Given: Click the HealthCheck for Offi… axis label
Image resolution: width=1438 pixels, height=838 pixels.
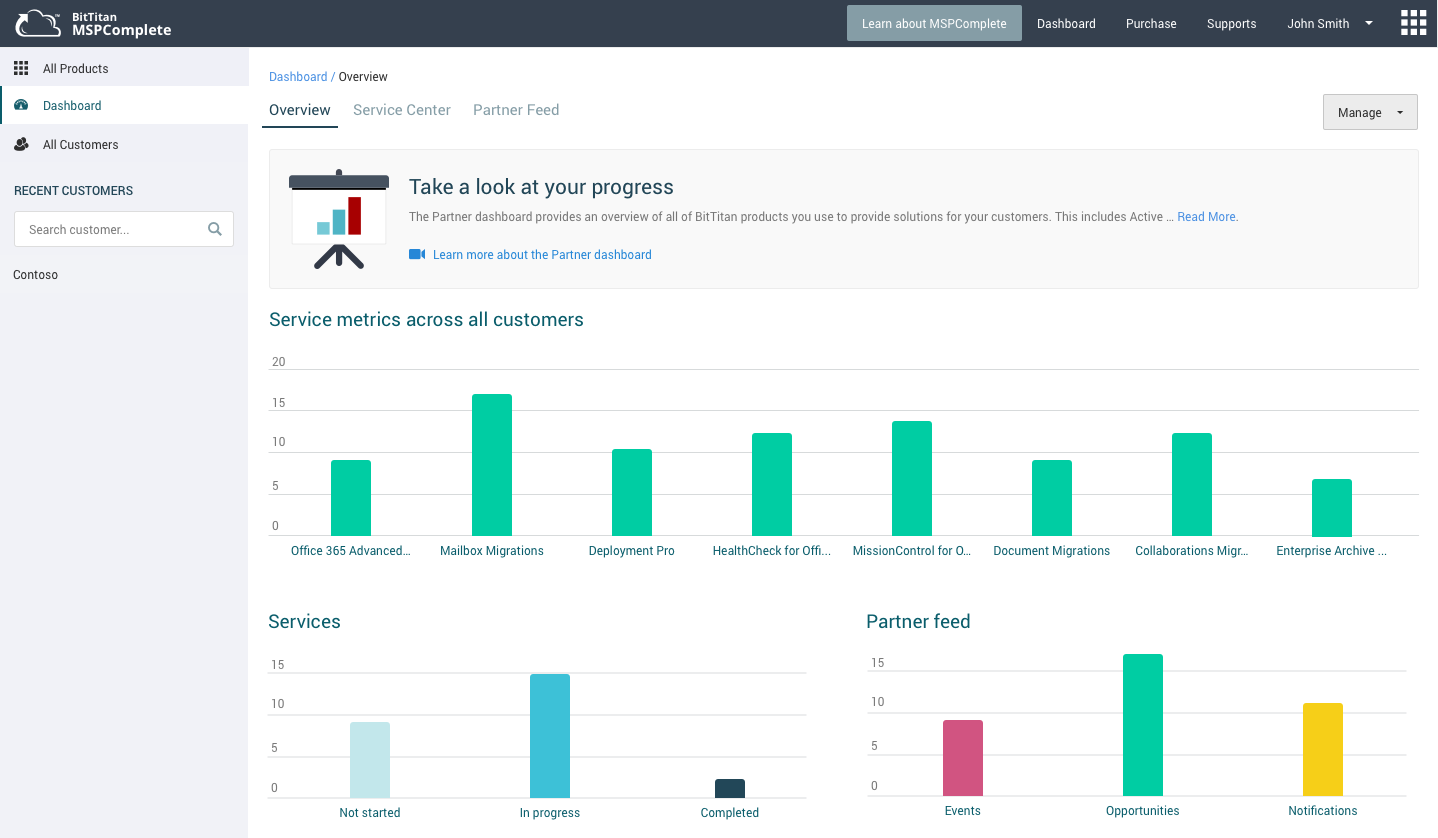Looking at the screenshot, I should (772, 550).
